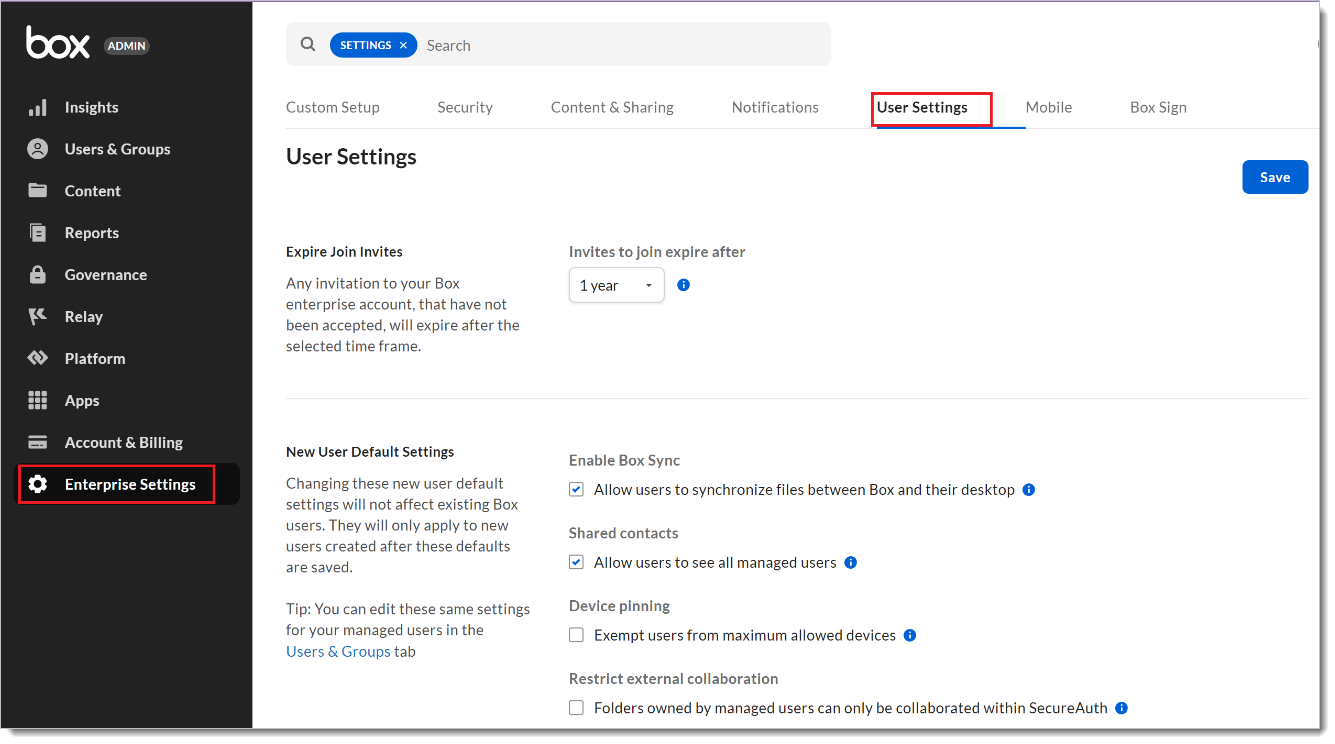Click the Users & Groups person icon
1335x744 pixels.
click(x=38, y=149)
